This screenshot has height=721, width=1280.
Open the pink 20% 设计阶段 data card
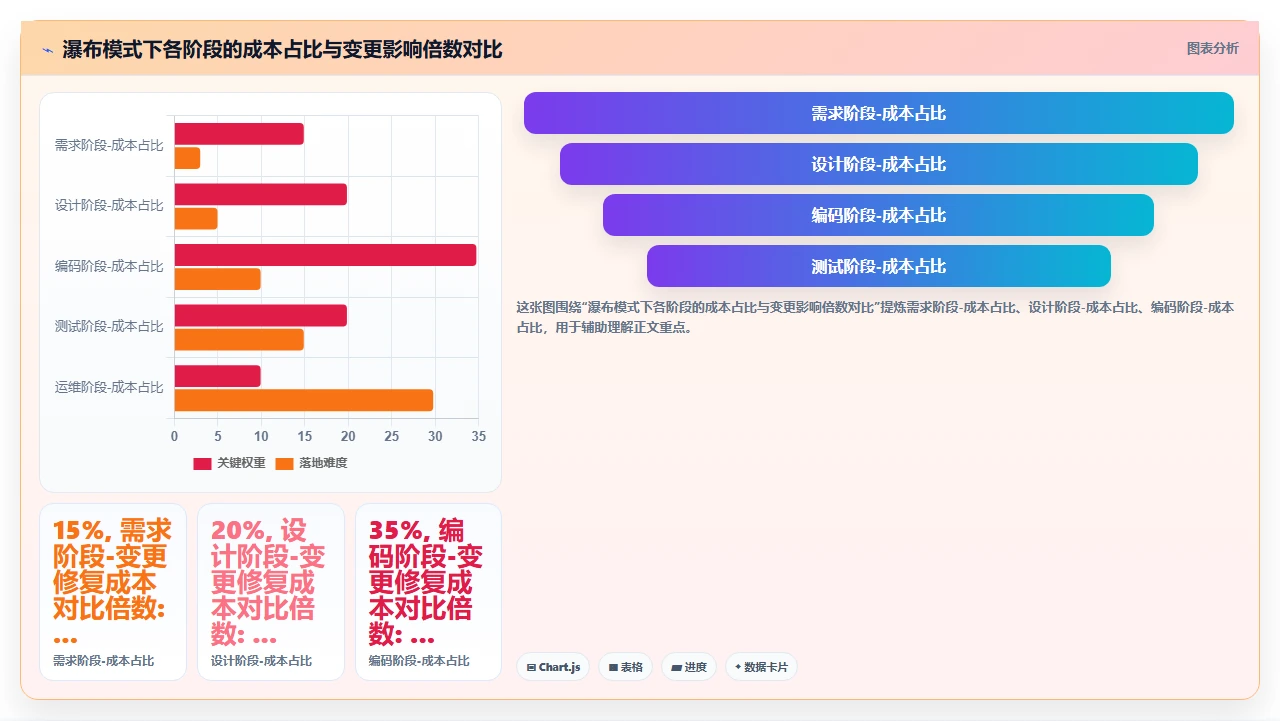271,592
